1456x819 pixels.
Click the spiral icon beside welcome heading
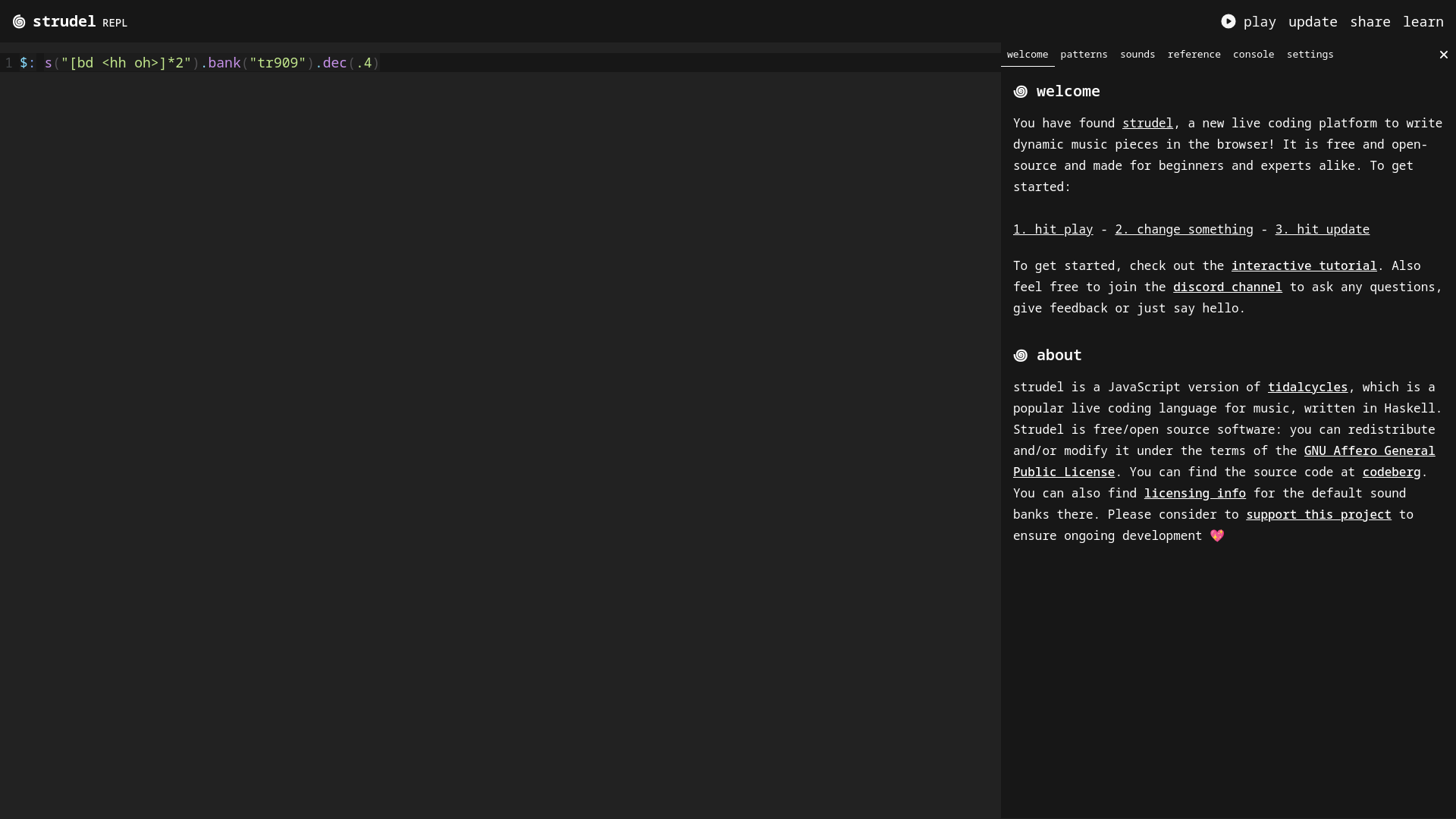[1021, 92]
